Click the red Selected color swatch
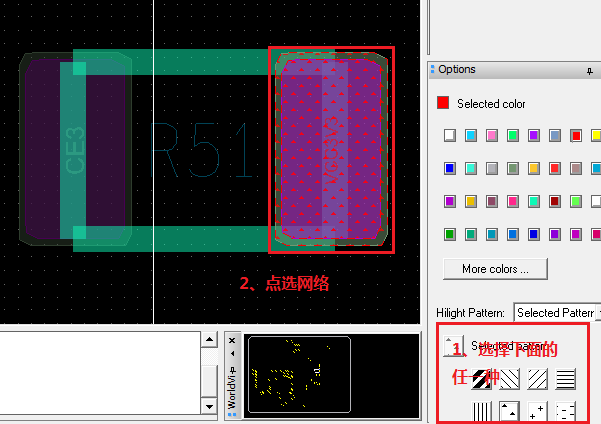Image resolution: width=601 pixels, height=424 pixels. coord(444,103)
